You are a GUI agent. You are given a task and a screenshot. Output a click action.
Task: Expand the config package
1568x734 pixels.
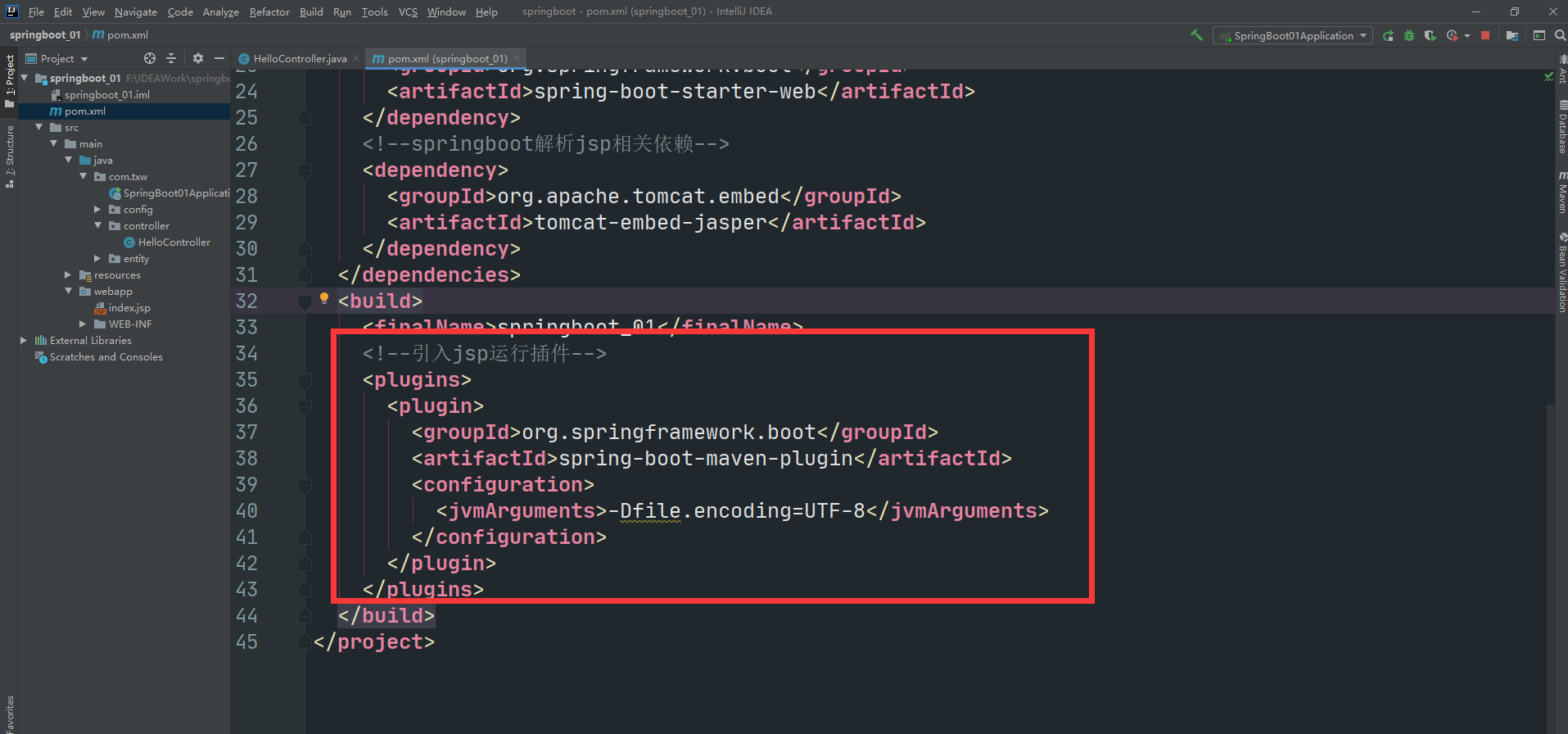click(98, 209)
